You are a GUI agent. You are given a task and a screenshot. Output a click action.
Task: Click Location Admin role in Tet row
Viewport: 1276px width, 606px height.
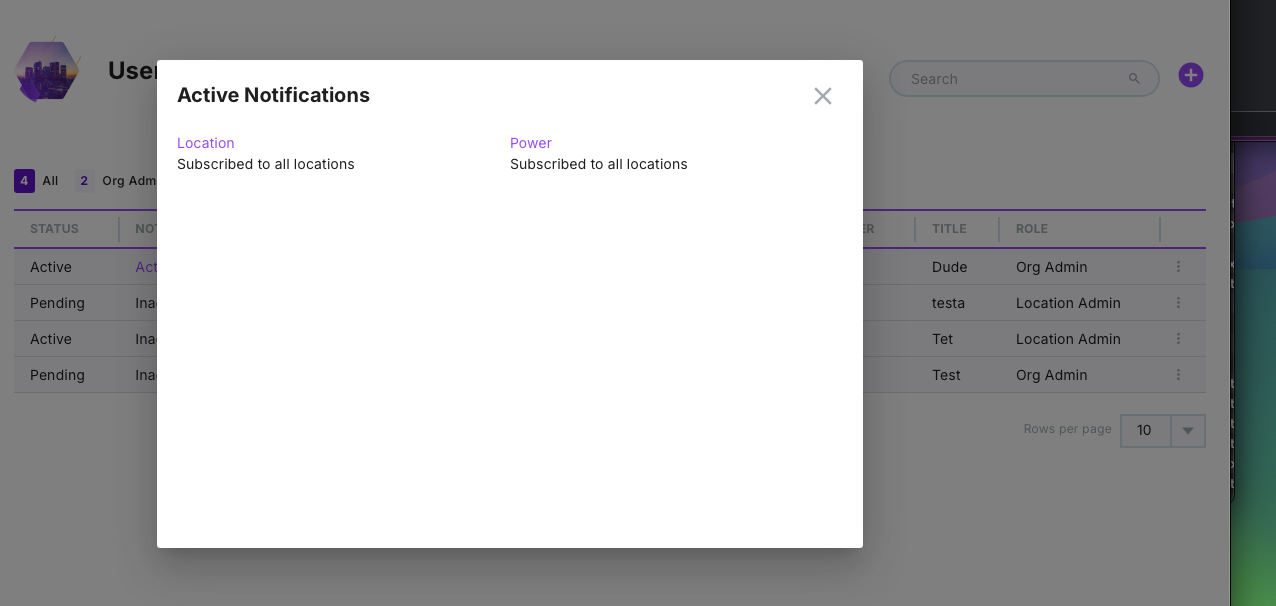click(1068, 339)
